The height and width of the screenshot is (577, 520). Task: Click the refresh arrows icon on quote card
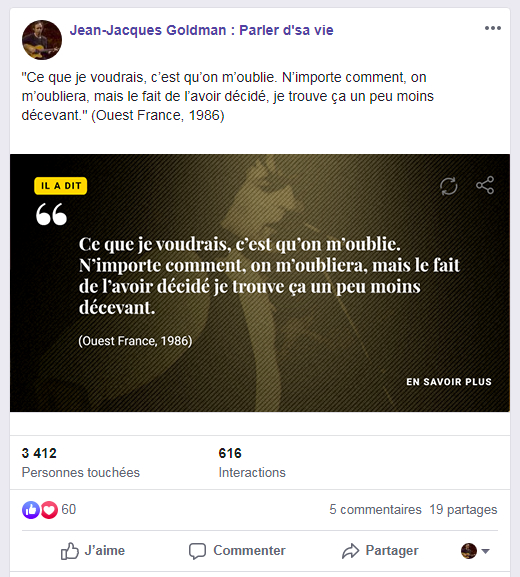449,186
